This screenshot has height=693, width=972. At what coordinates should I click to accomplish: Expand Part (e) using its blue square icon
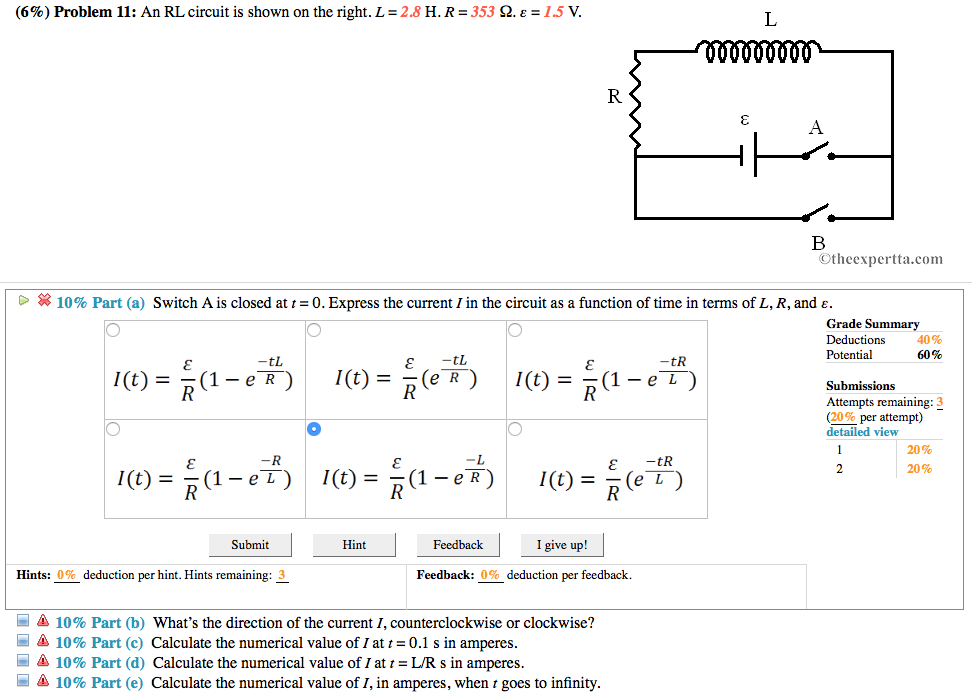[x=23, y=682]
